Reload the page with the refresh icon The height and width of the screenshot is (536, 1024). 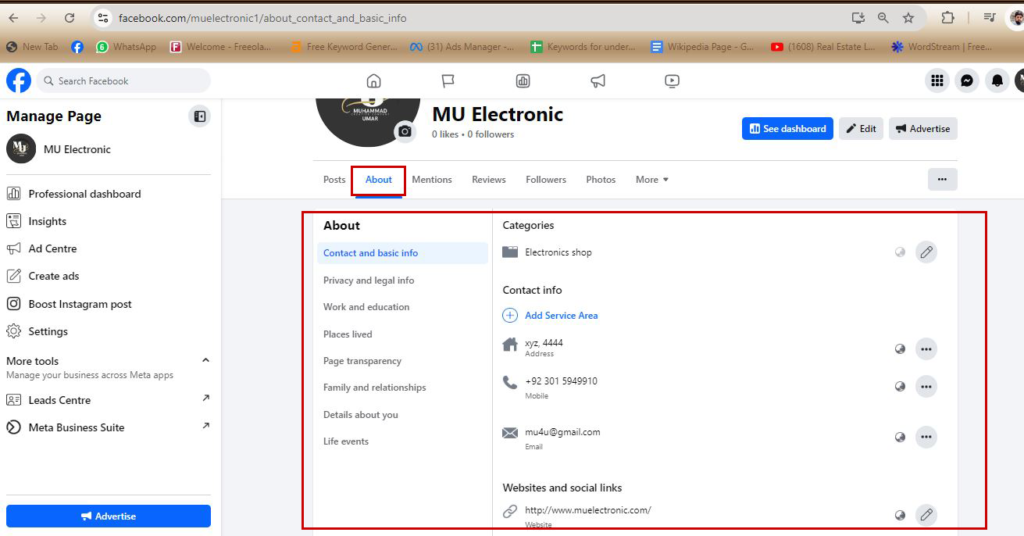[x=69, y=18]
